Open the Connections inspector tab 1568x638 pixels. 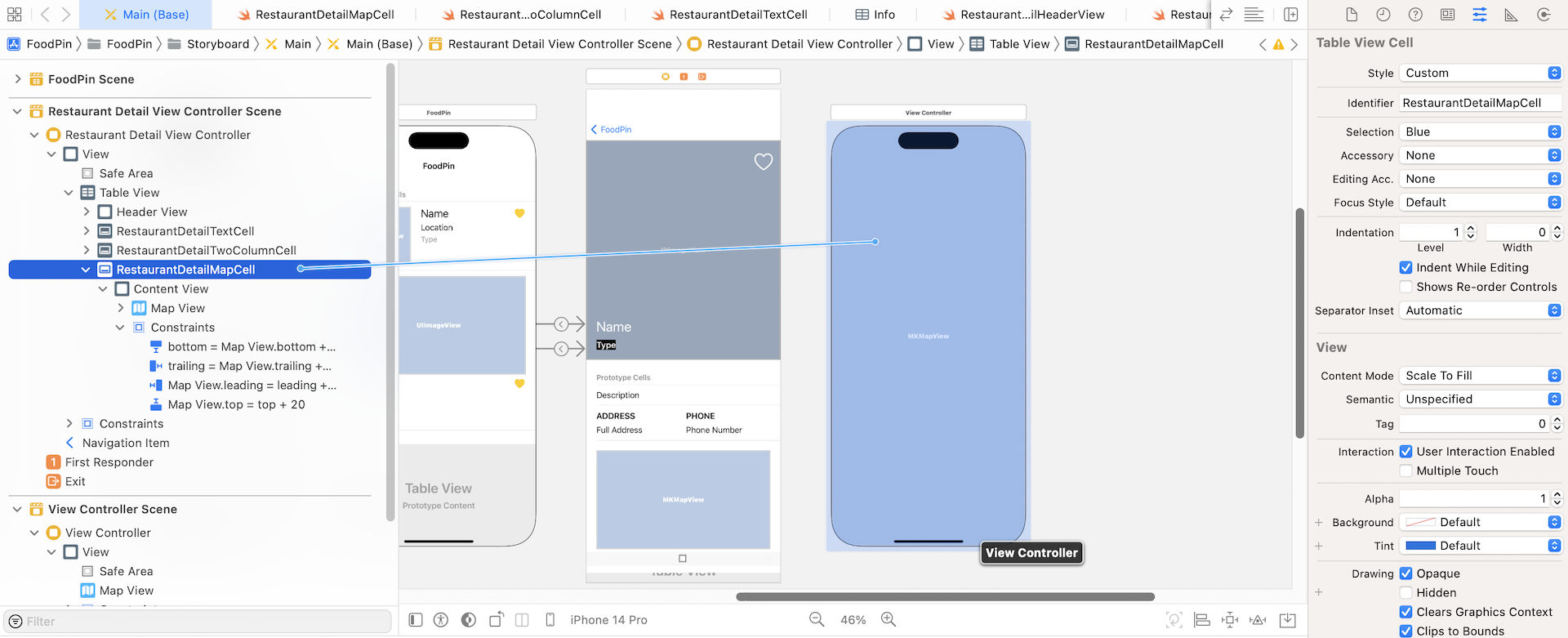pos(1543,15)
